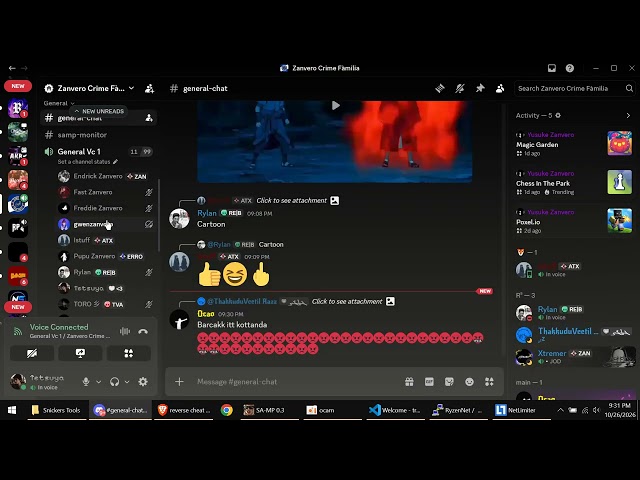Open the emoji picker
Screen dimensions: 640x480
[469, 382]
